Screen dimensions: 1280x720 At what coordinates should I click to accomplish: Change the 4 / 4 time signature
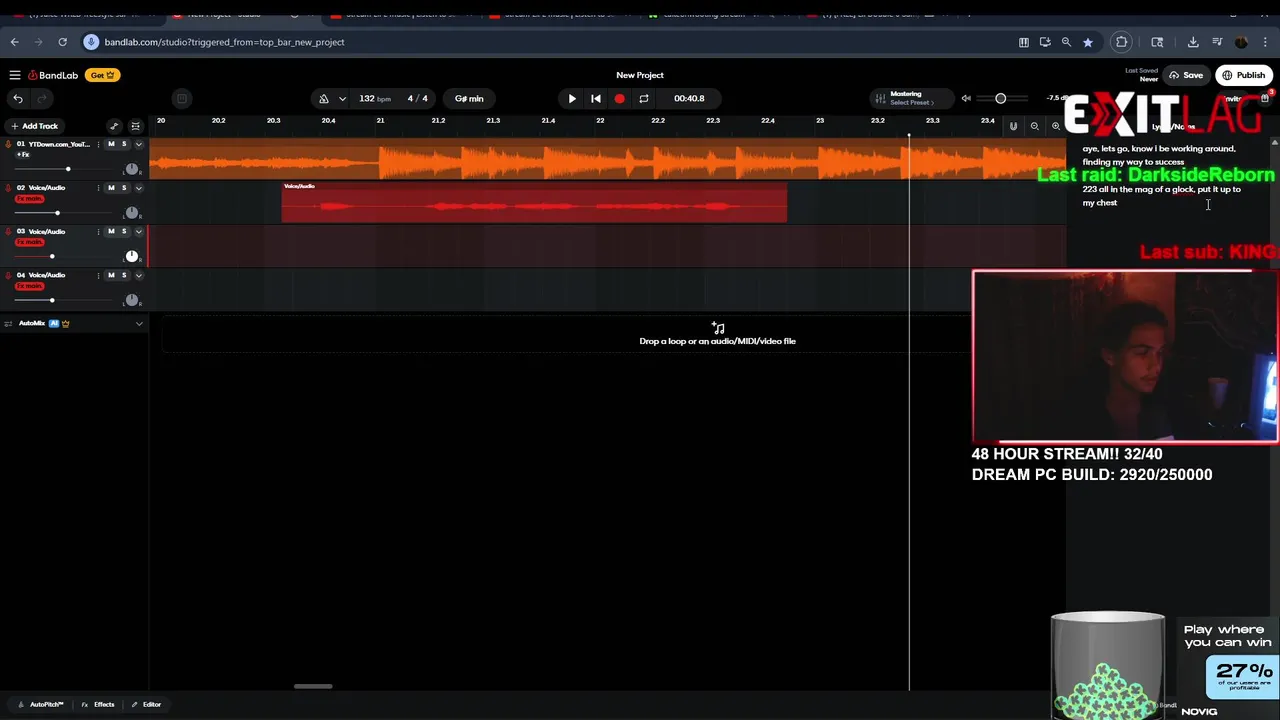point(418,99)
